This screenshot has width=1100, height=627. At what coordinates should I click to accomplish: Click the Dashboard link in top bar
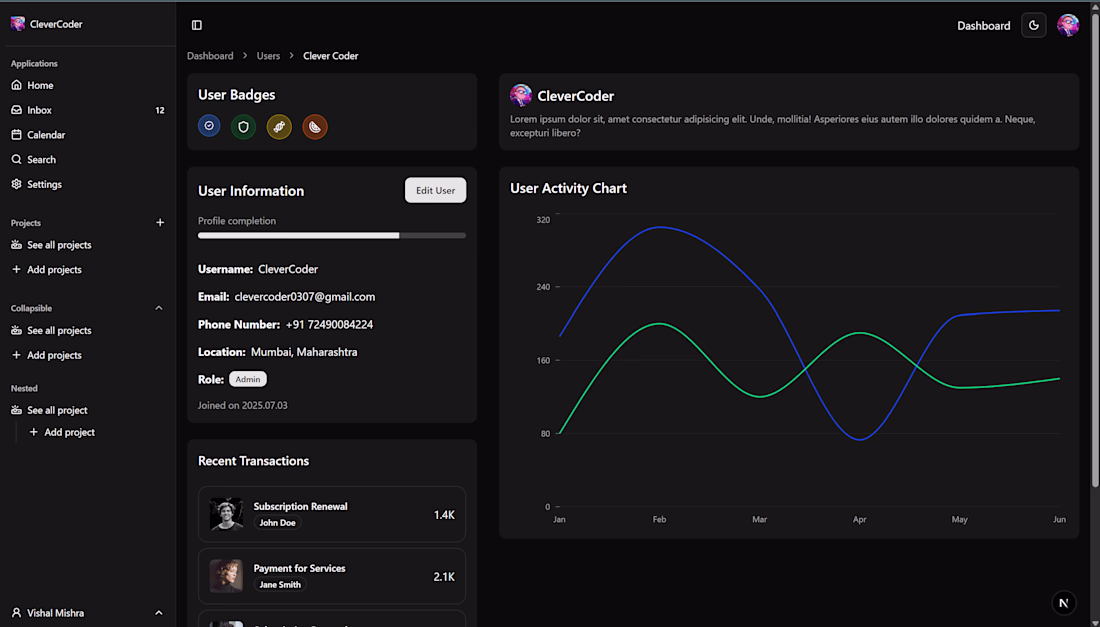[x=984, y=25]
